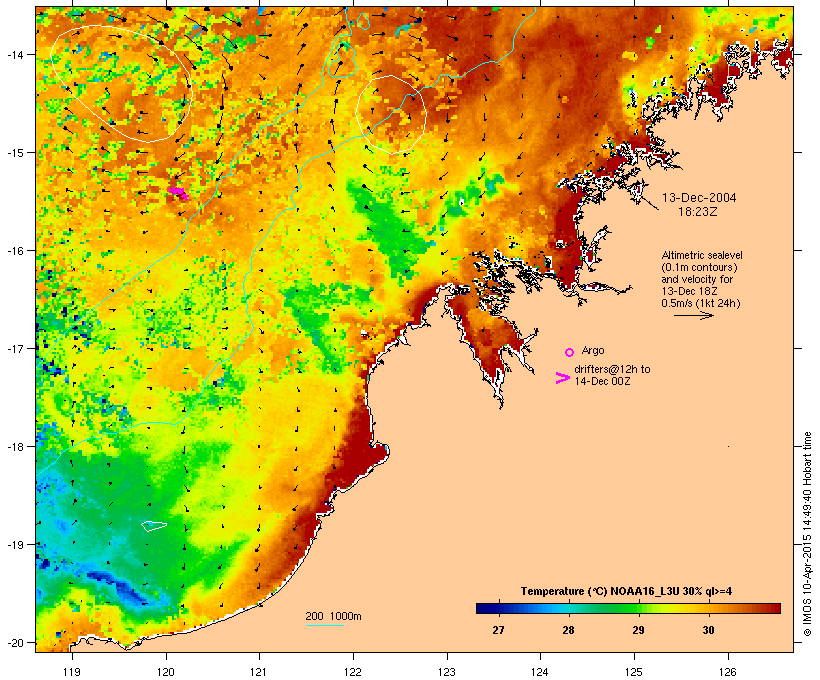The width and height of the screenshot is (820, 680).
Task: Click the latitude axis label '-19'
Action: point(14,544)
